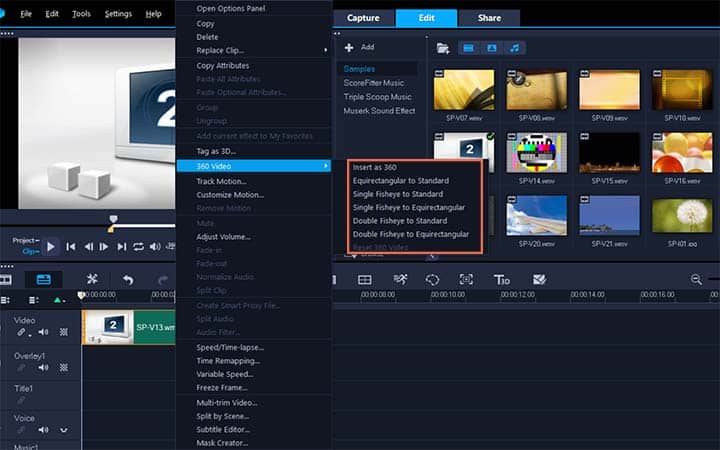The image size is (720, 450).
Task: Open the Track Manager icon
Action: 34,300
